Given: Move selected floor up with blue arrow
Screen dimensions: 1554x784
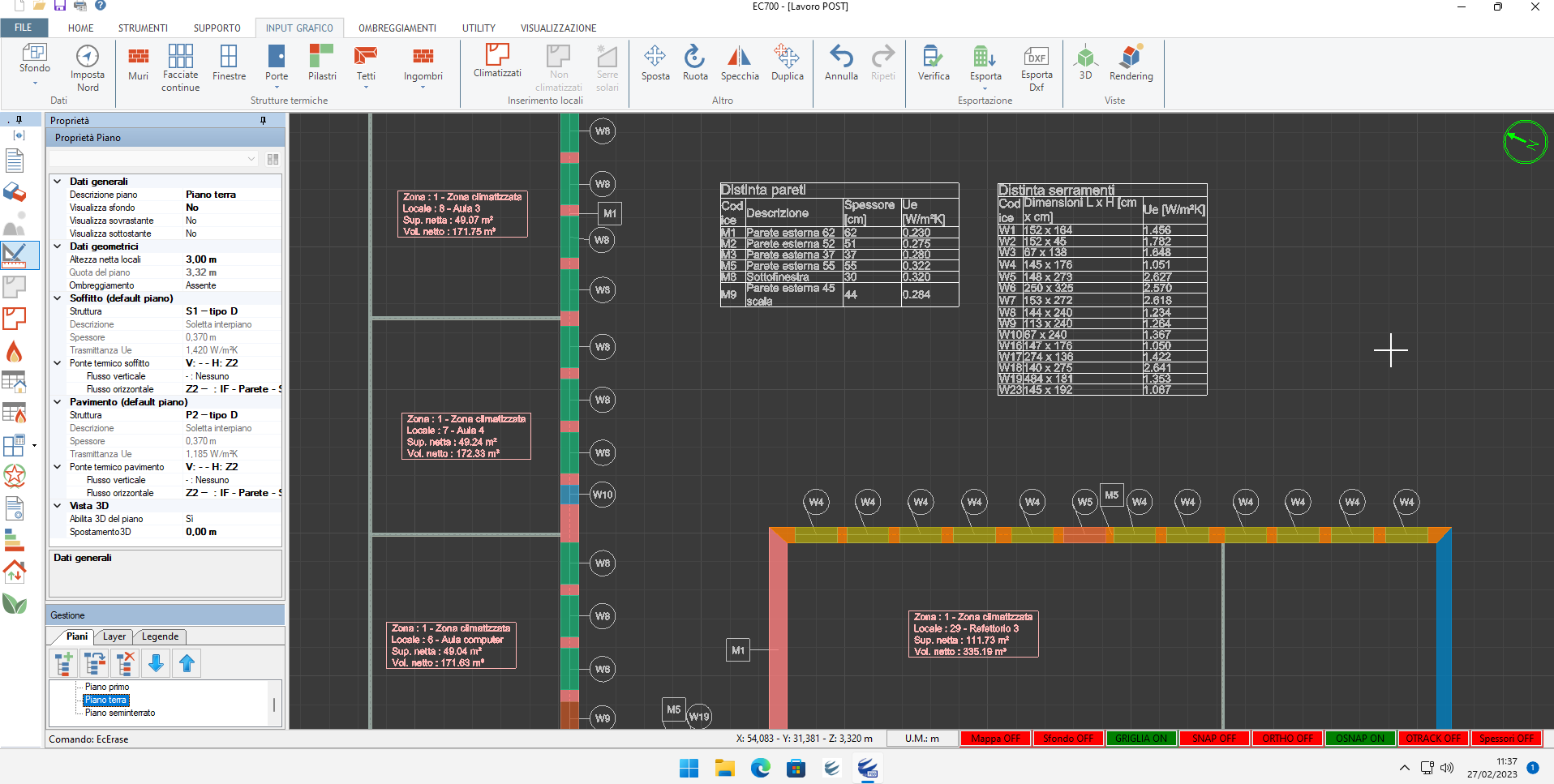Looking at the screenshot, I should [x=187, y=664].
